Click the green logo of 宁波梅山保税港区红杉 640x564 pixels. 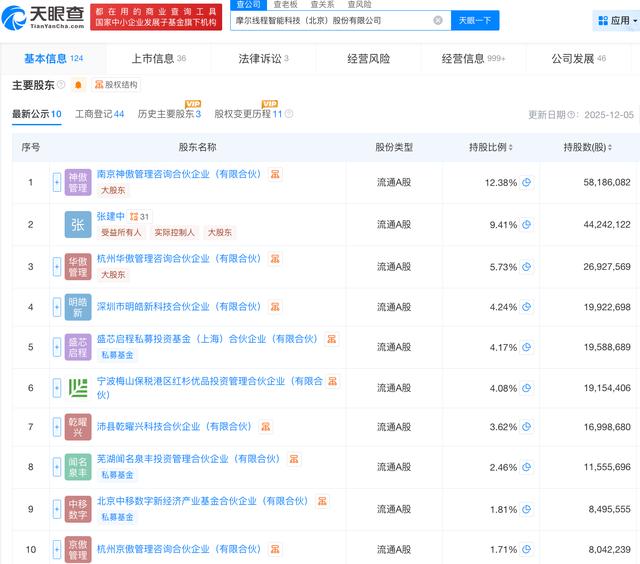pos(78,387)
